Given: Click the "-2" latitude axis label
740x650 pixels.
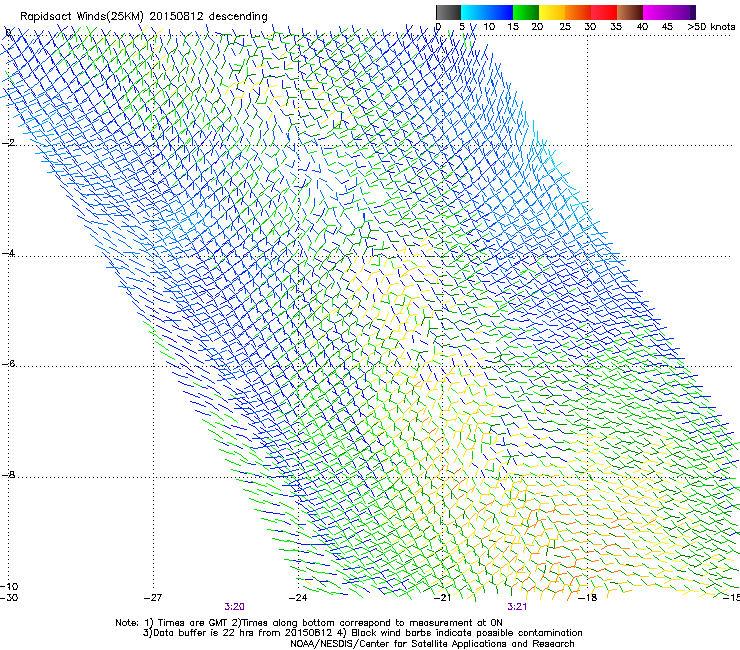Looking at the screenshot, I should click(x=7, y=143).
